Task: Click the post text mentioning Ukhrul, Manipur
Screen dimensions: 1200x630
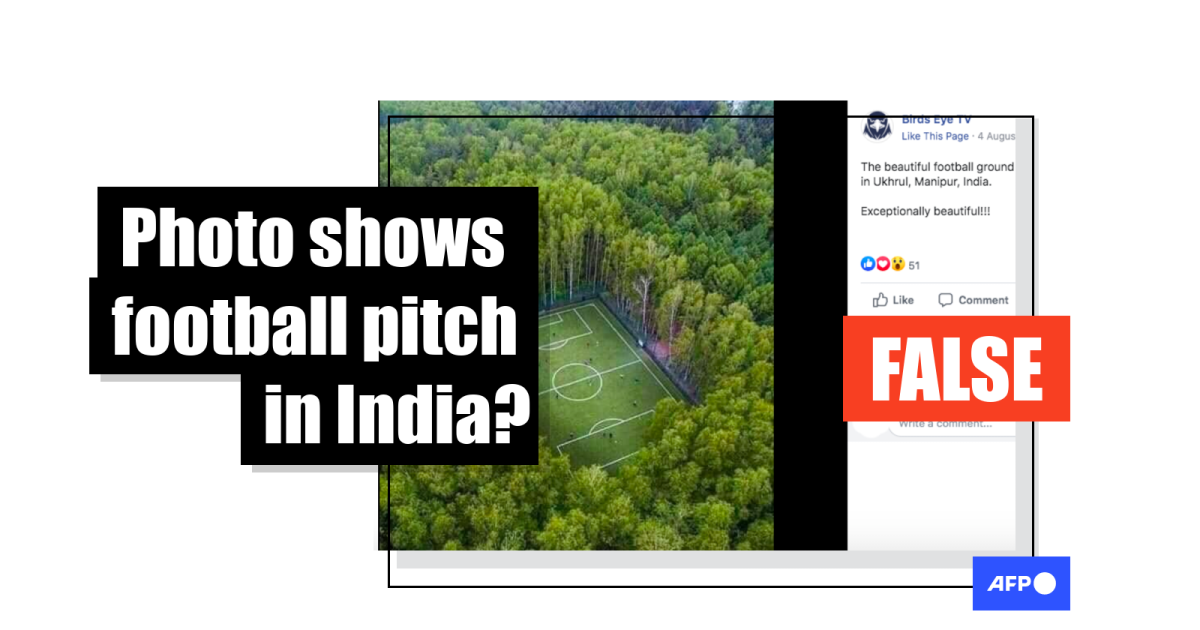Action: pos(937,174)
